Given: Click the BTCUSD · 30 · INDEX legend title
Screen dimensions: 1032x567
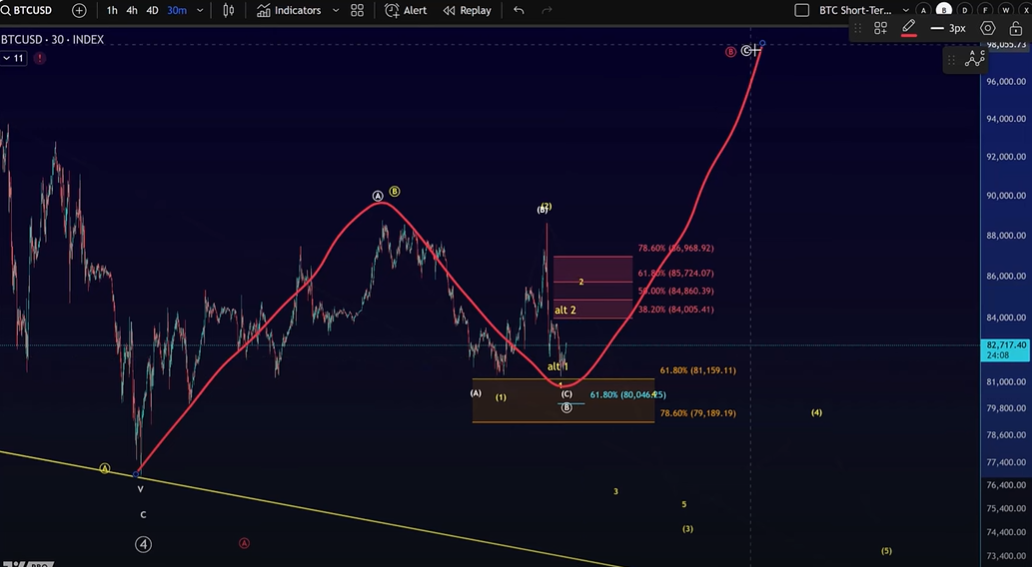Looking at the screenshot, I should [x=53, y=40].
